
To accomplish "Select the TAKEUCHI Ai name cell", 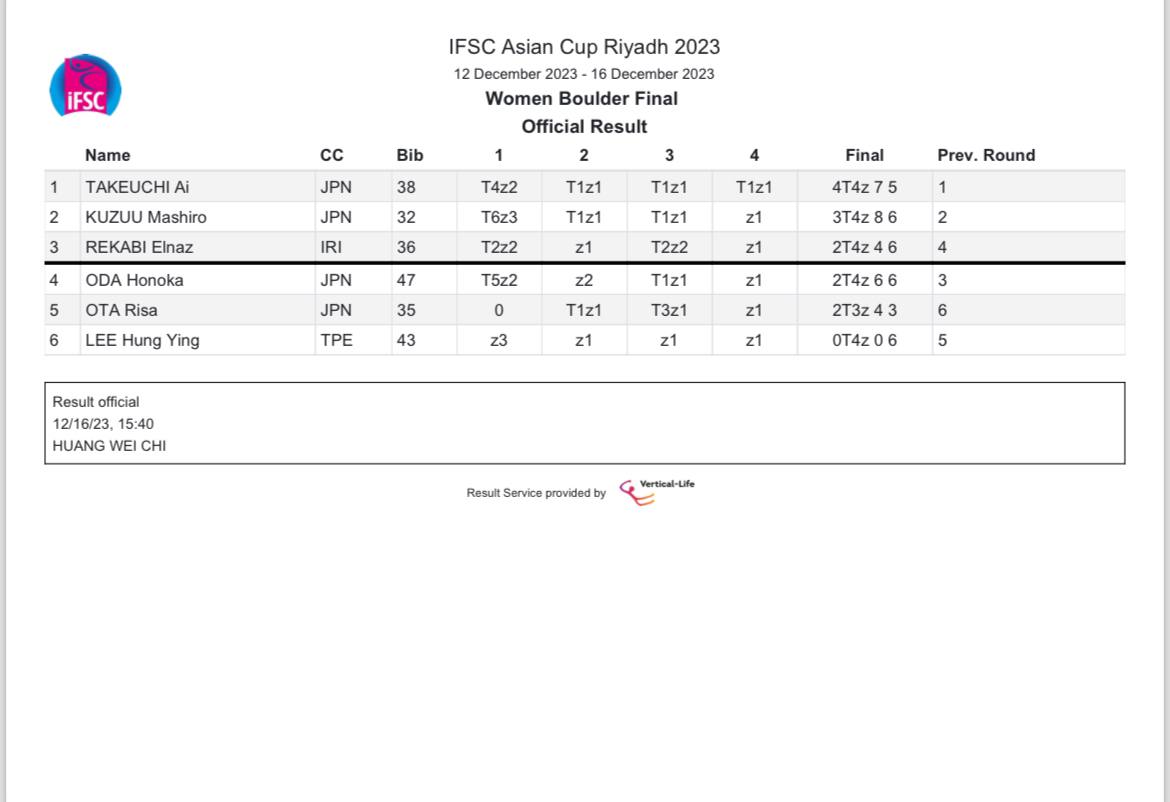I will click(137, 186).
